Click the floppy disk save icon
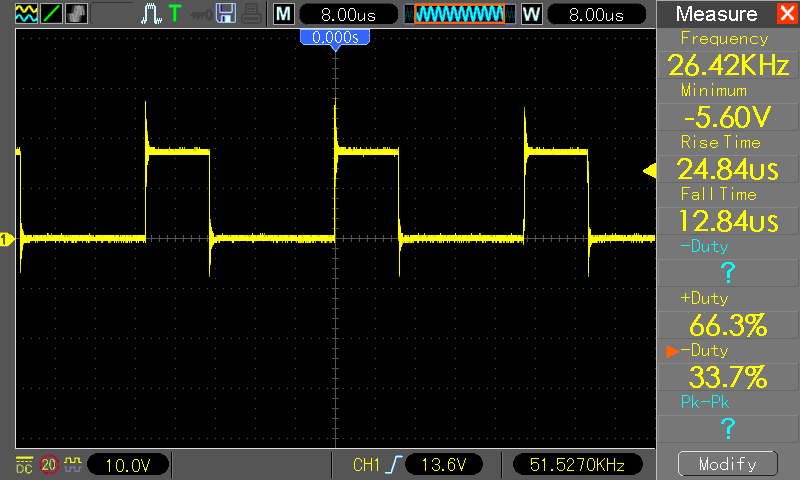The image size is (800, 480). tap(226, 13)
